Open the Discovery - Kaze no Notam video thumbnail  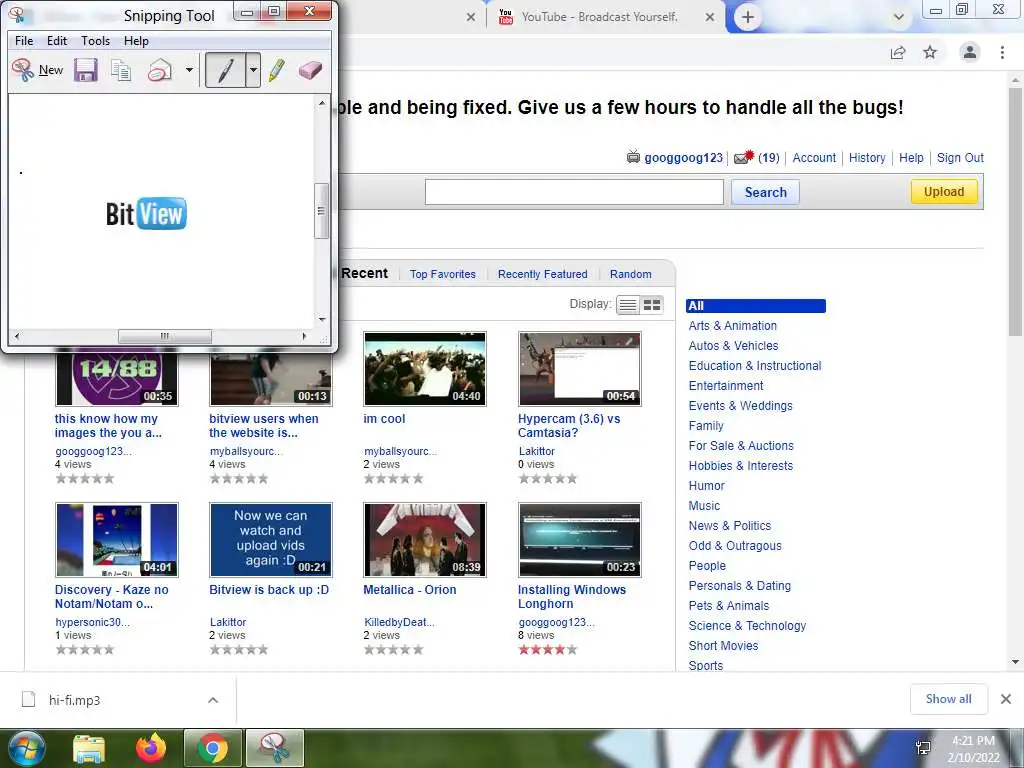(117, 539)
